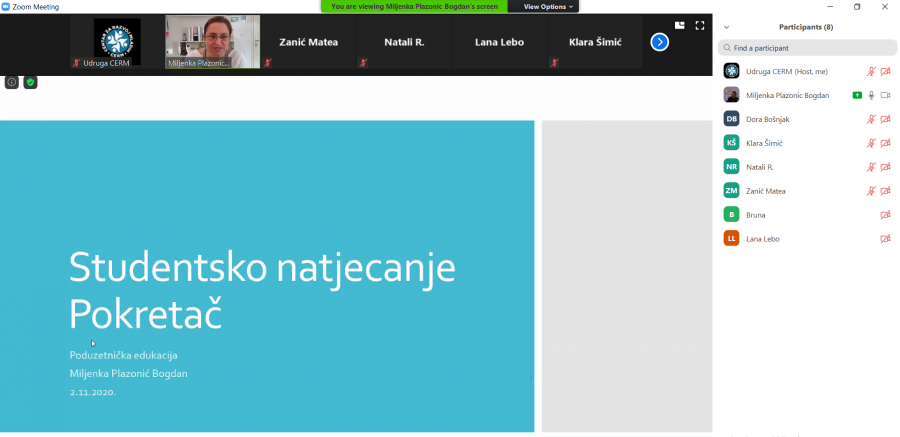This screenshot has height=437, width=900.
Task: Toggle Klara Šimić's muted microphone icon
Action: [x=871, y=143]
